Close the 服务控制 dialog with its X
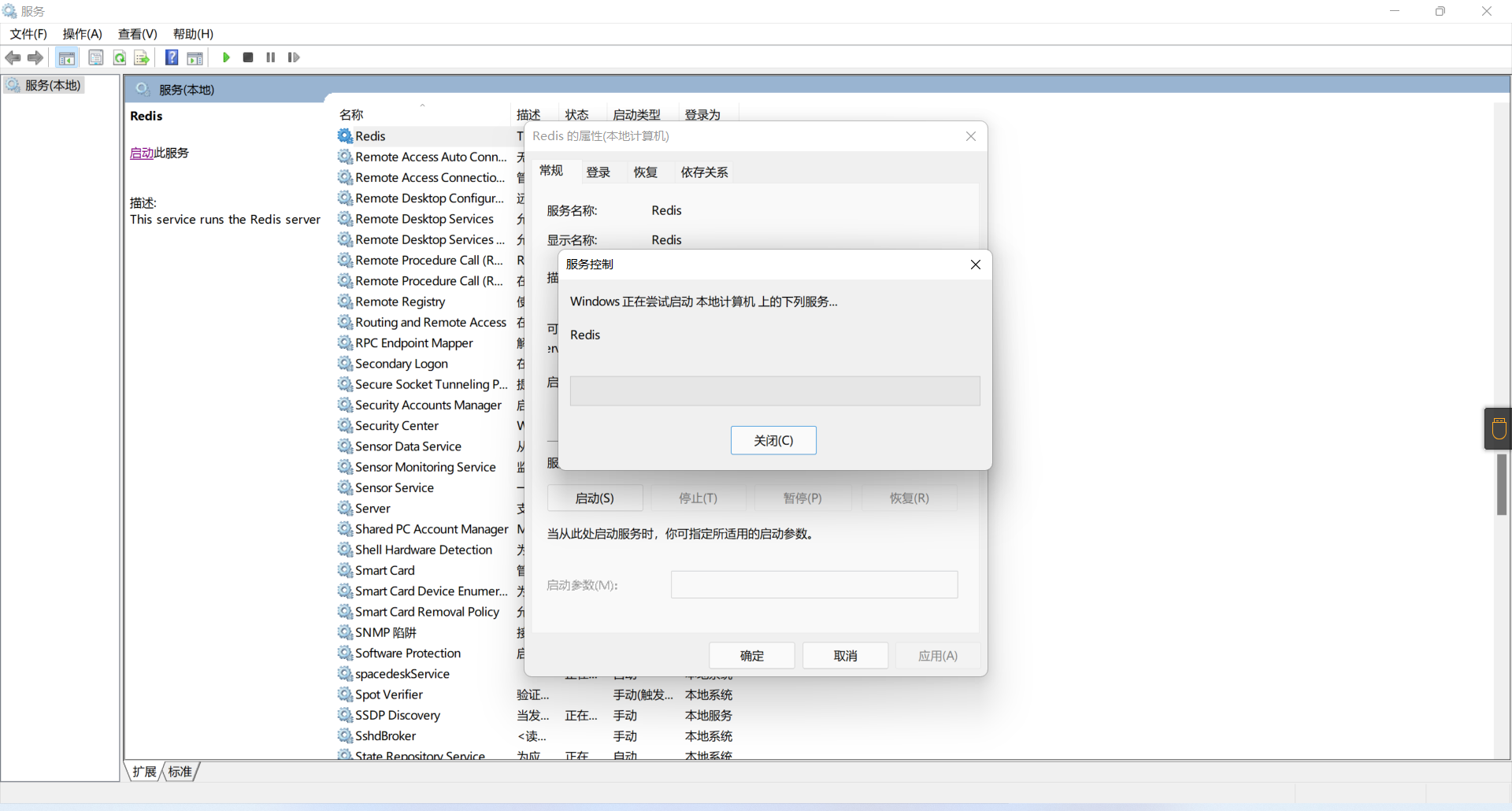Viewport: 1512px width, 811px height. coord(976,265)
